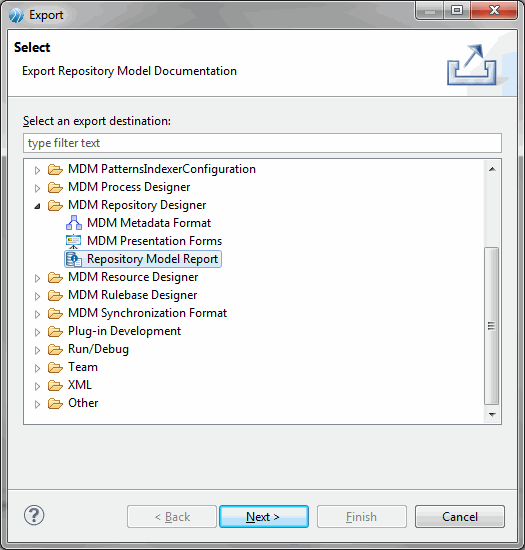
Task: Click the MDM Presentation Forms icon
Action: click(74, 241)
